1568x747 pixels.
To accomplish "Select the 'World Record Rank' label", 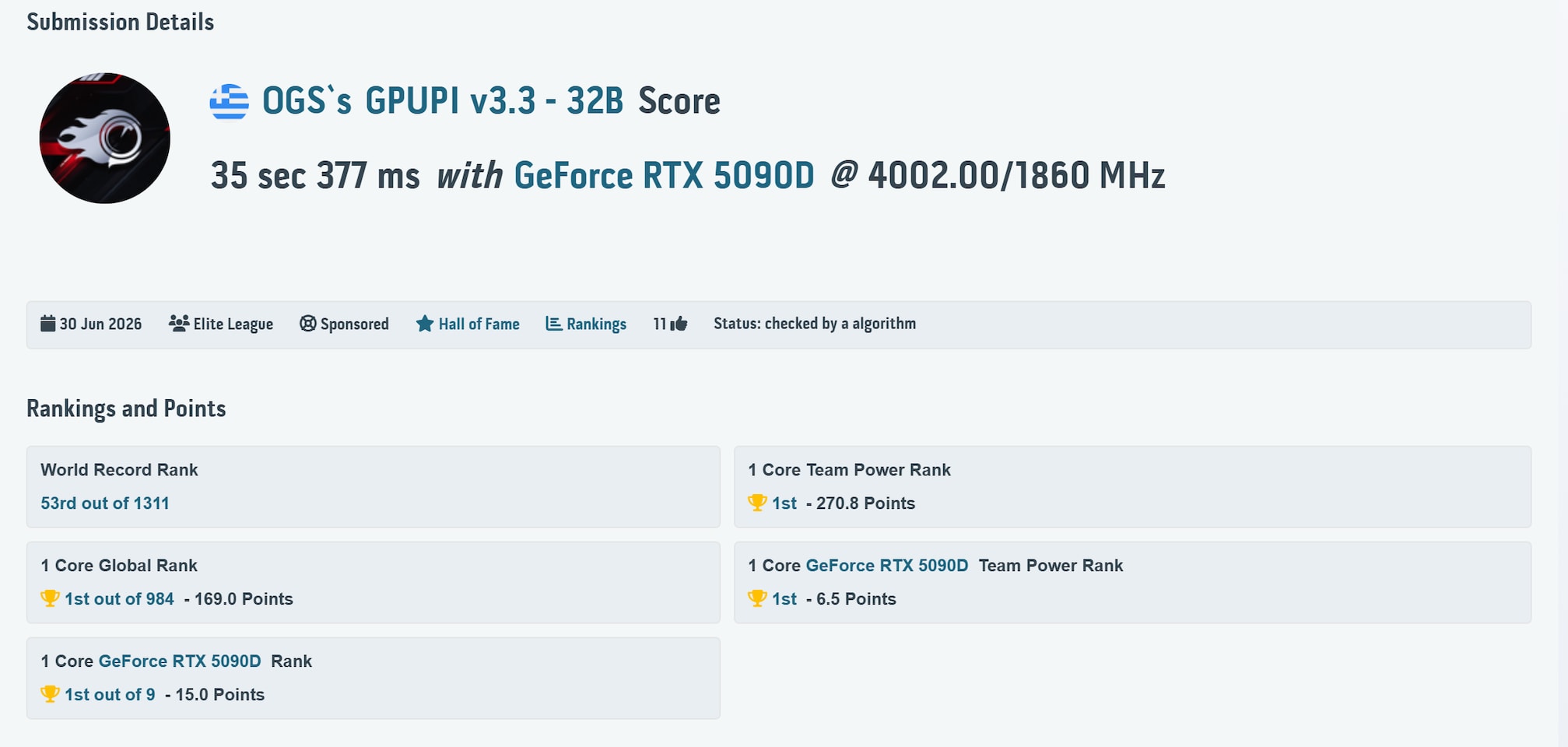I will click(119, 469).
